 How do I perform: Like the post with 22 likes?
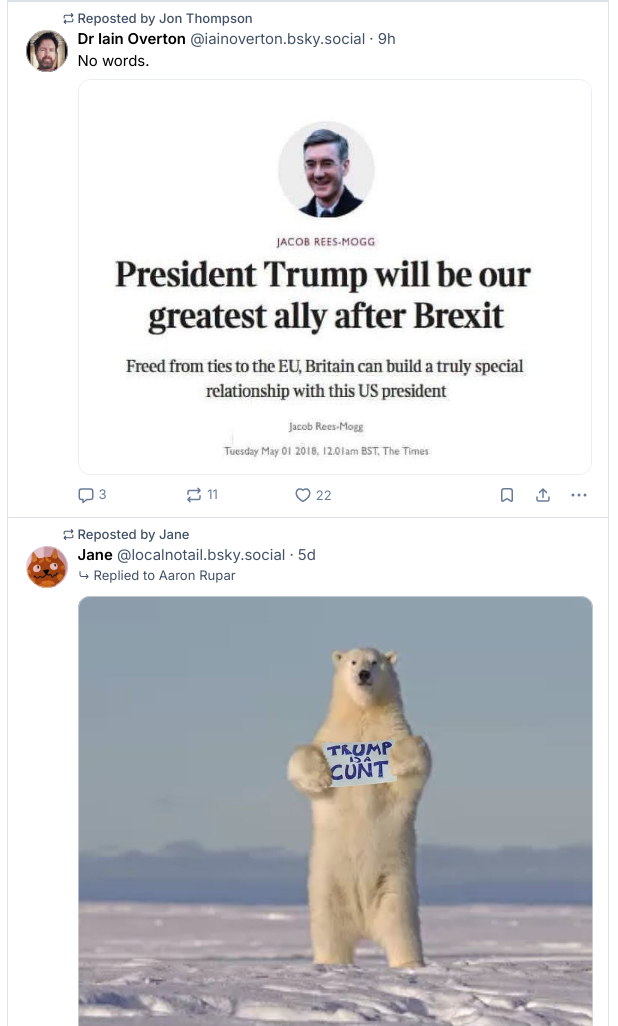point(304,495)
